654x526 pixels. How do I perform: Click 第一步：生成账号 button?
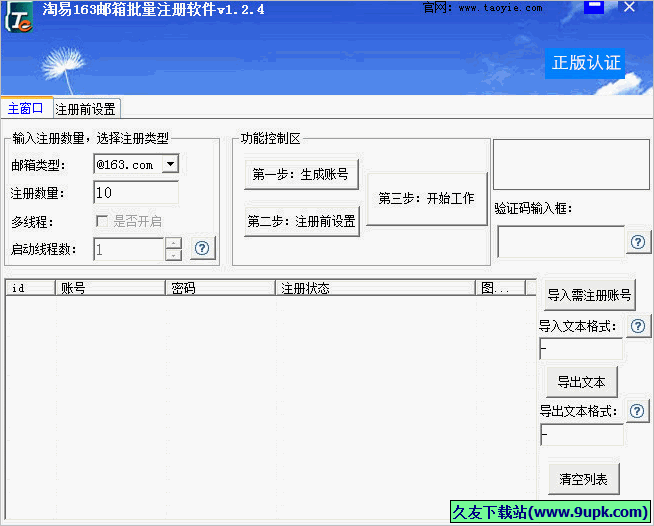tap(301, 174)
